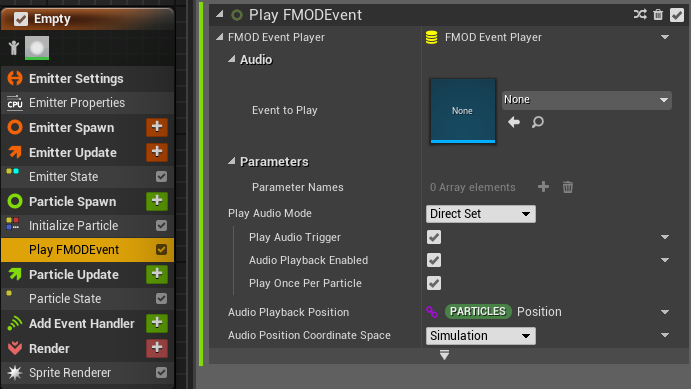Show advanced options with bottom arrow

[444, 355]
